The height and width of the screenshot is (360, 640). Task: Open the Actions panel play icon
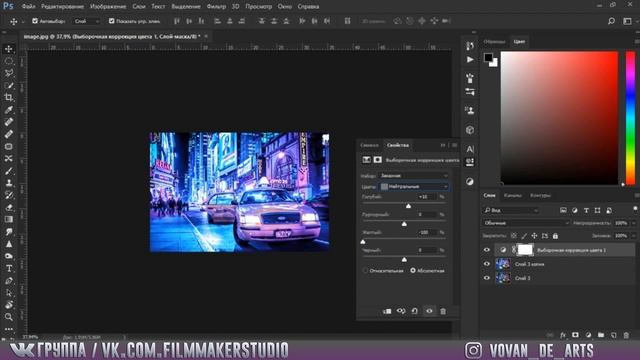470,60
